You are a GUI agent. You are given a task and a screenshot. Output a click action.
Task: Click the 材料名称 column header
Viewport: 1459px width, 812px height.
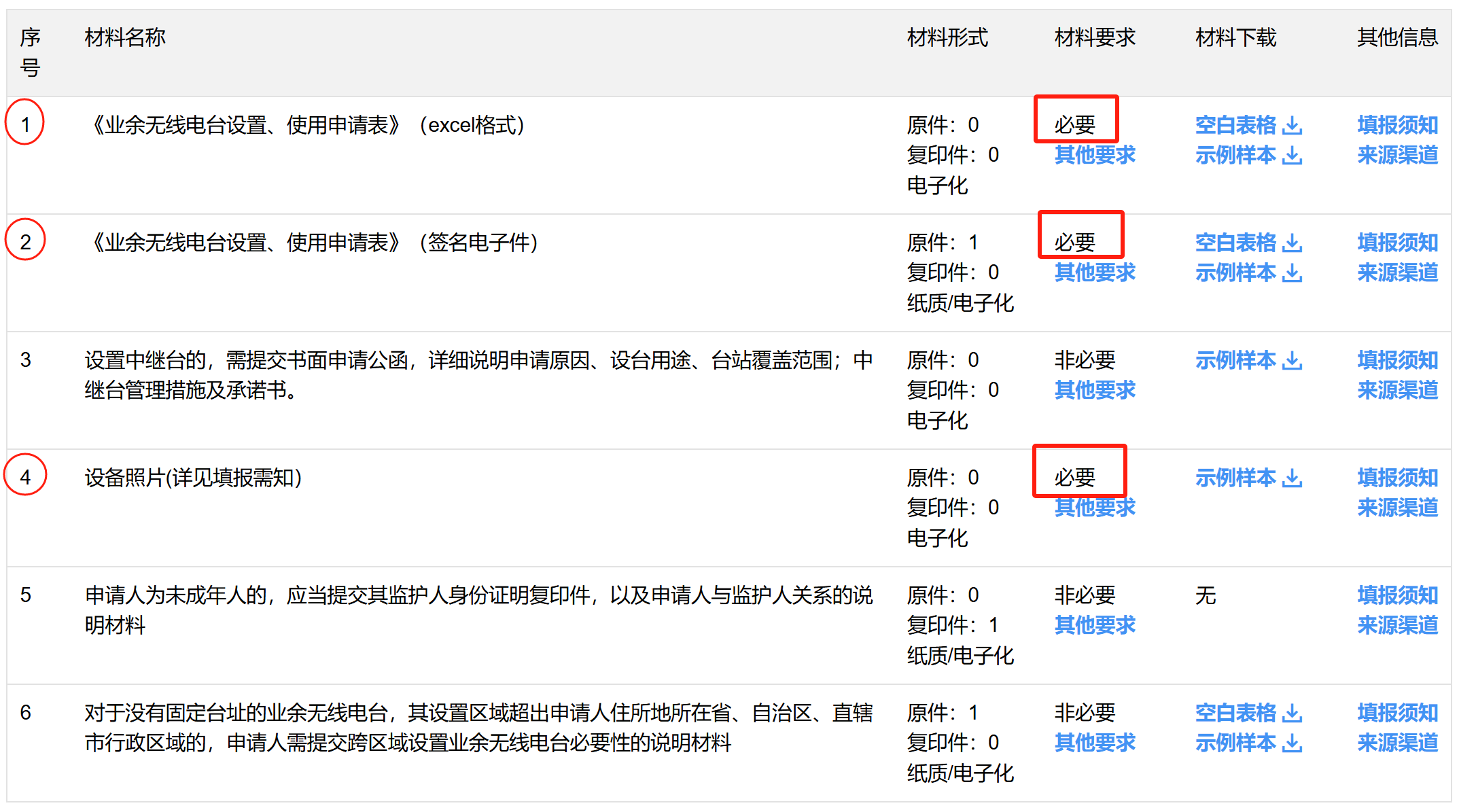(x=125, y=37)
